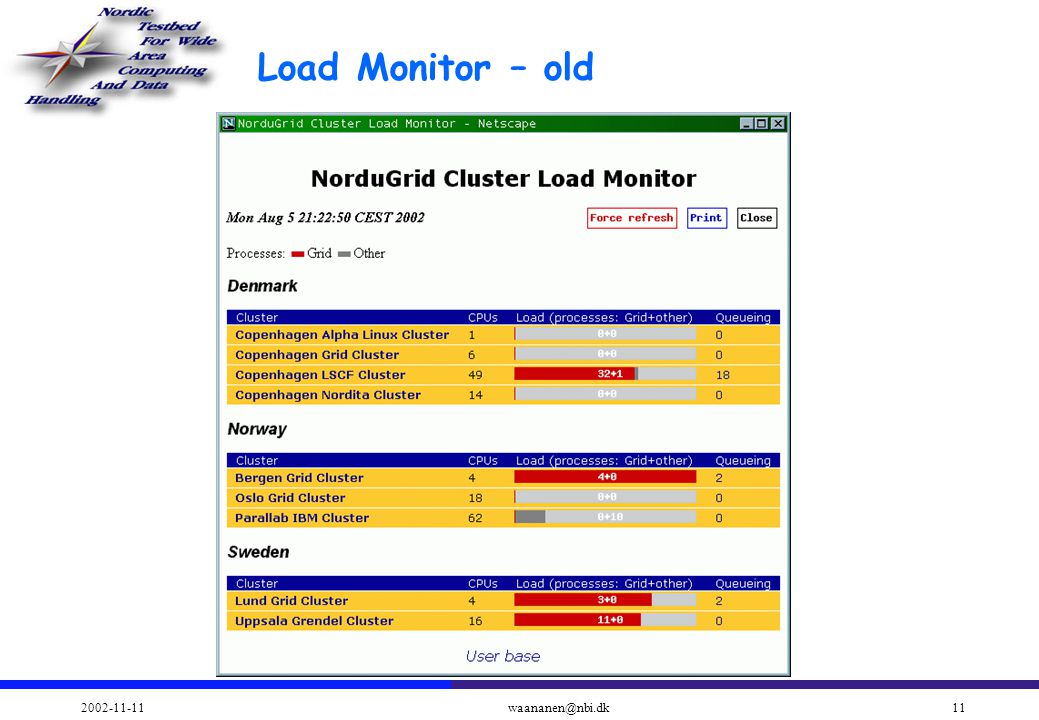This screenshot has height=720, width=1039.
Task: Click CPU count 16 for Uppsala Grendel
Action: (475, 621)
